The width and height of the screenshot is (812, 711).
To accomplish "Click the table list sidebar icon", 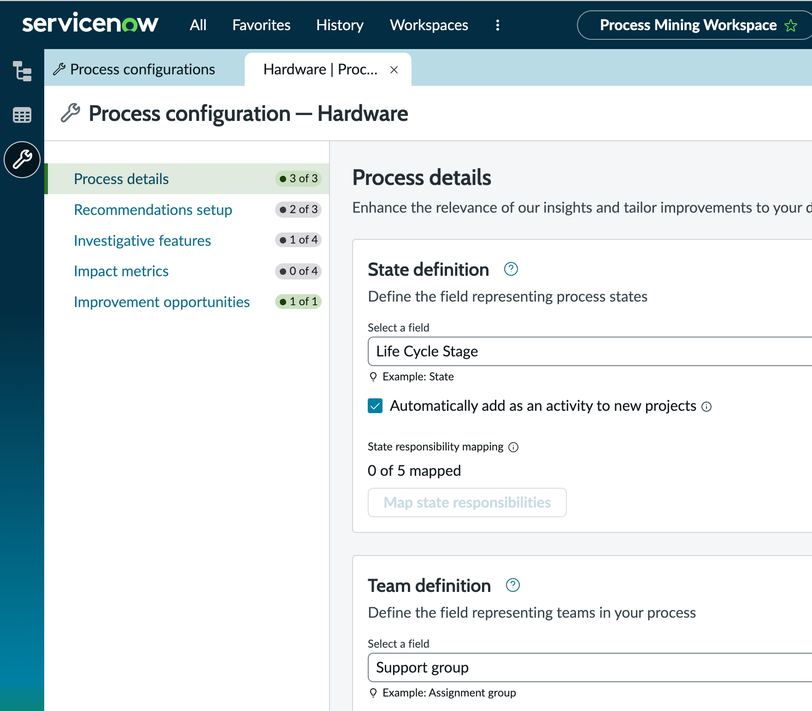I will (22, 115).
